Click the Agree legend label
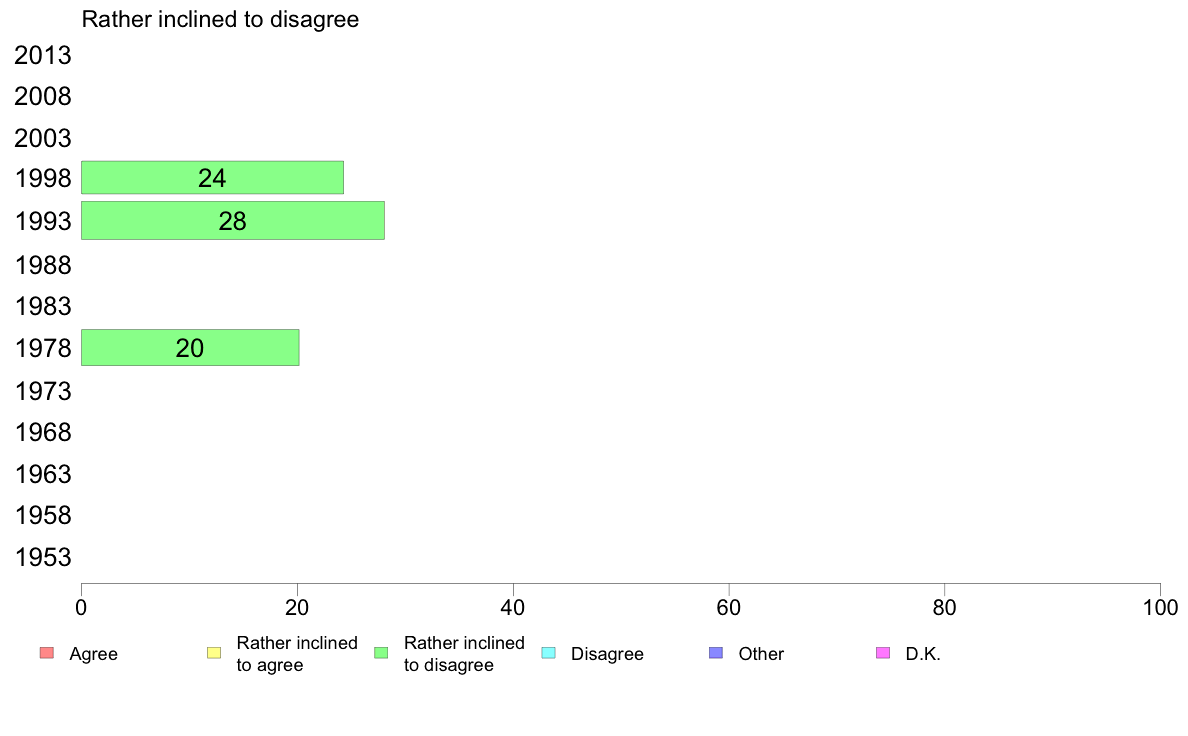 pos(93,654)
